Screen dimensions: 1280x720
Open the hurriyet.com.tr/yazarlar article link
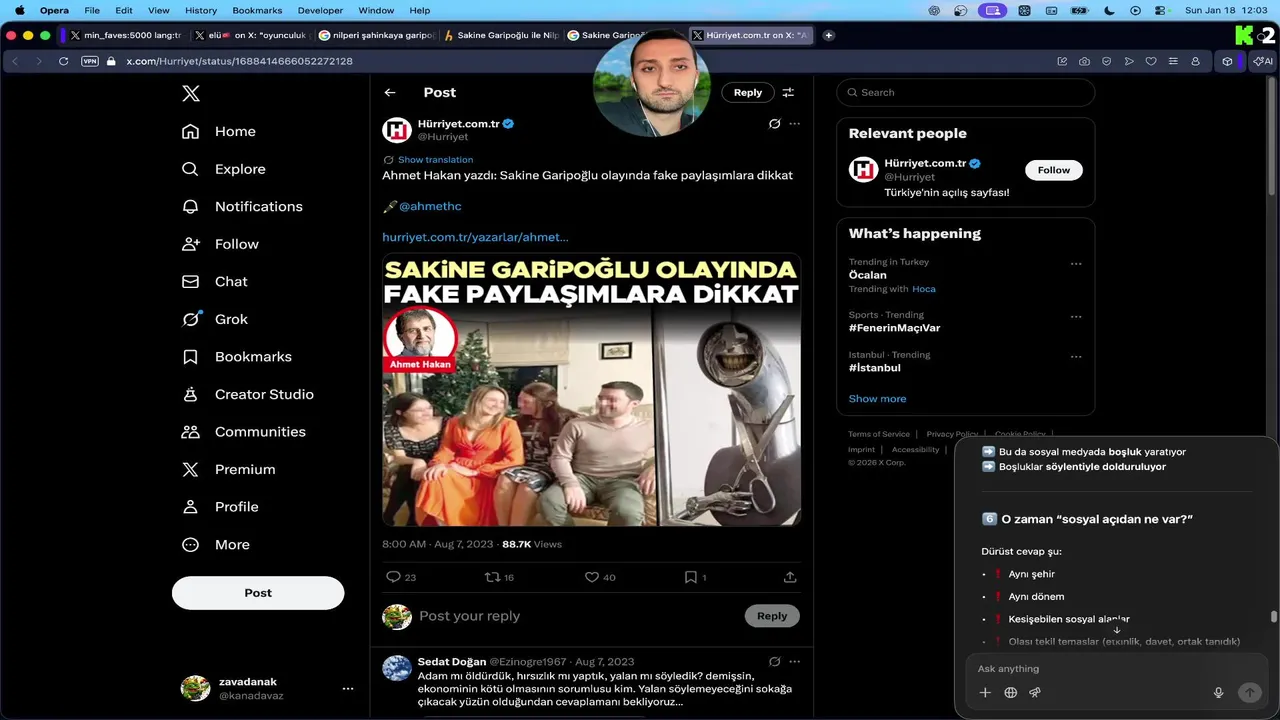coord(475,237)
